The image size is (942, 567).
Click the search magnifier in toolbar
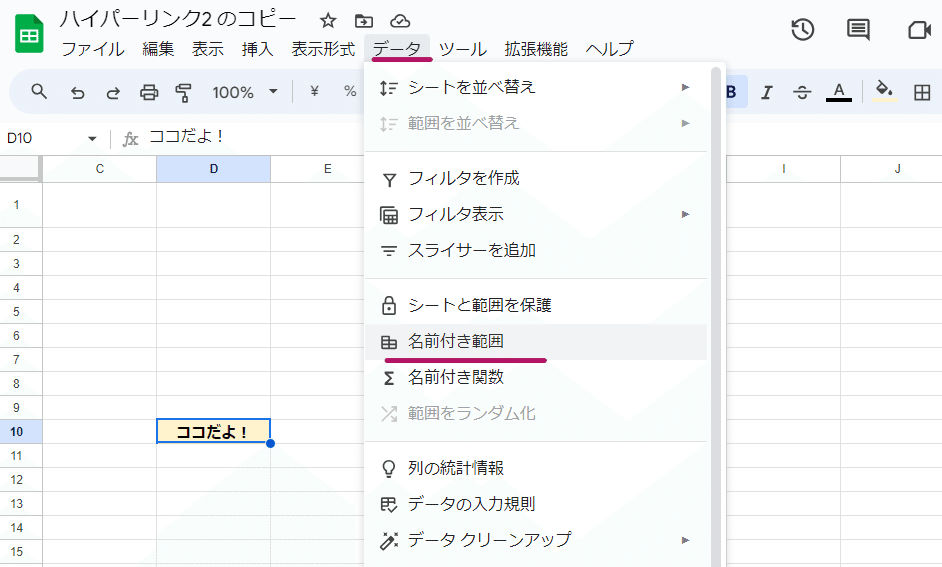pos(39,92)
